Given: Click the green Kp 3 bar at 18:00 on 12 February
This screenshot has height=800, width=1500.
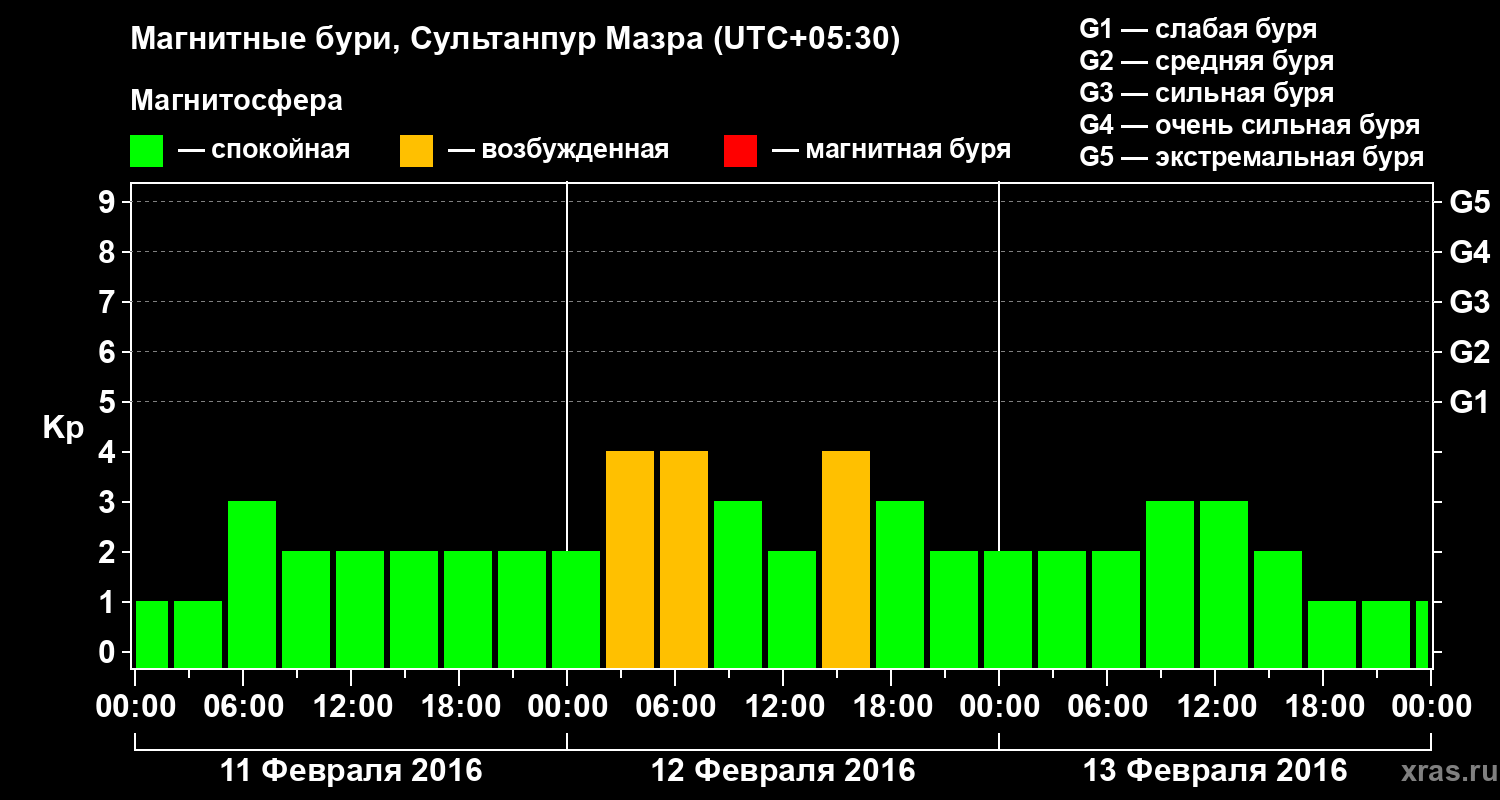Looking at the screenshot, I should click(900, 584).
